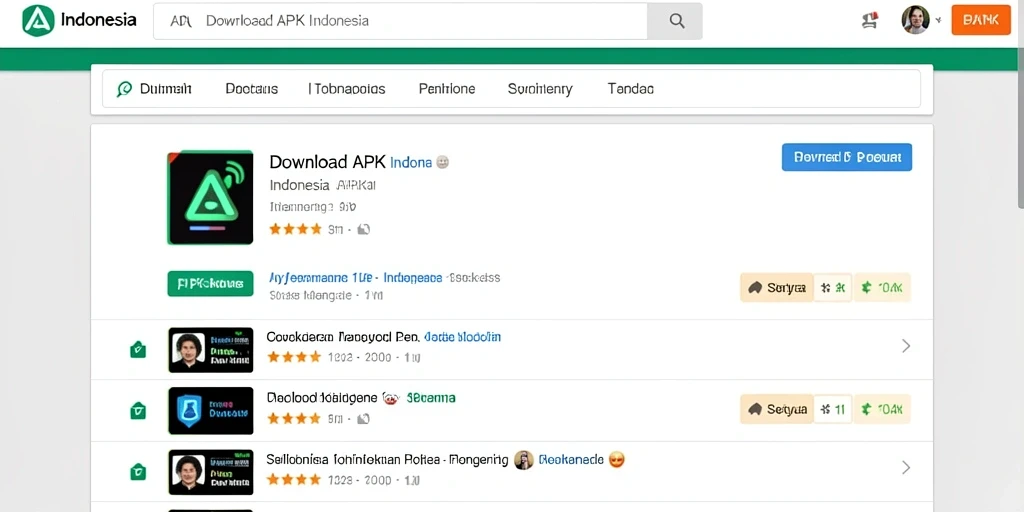Click the green Indonesia site logo
This screenshot has height=512, width=1024.
(x=38, y=20)
